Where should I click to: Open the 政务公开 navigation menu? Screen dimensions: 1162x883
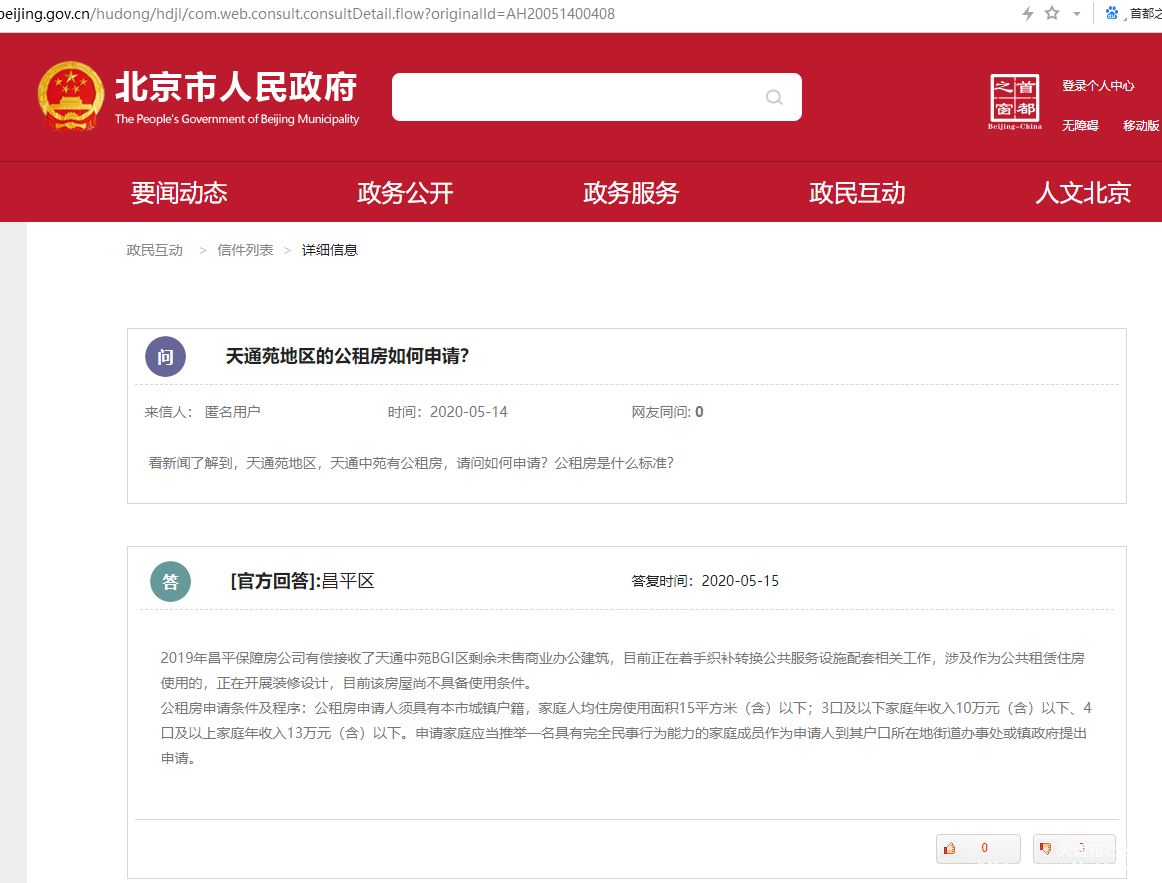pyautogui.click(x=405, y=193)
